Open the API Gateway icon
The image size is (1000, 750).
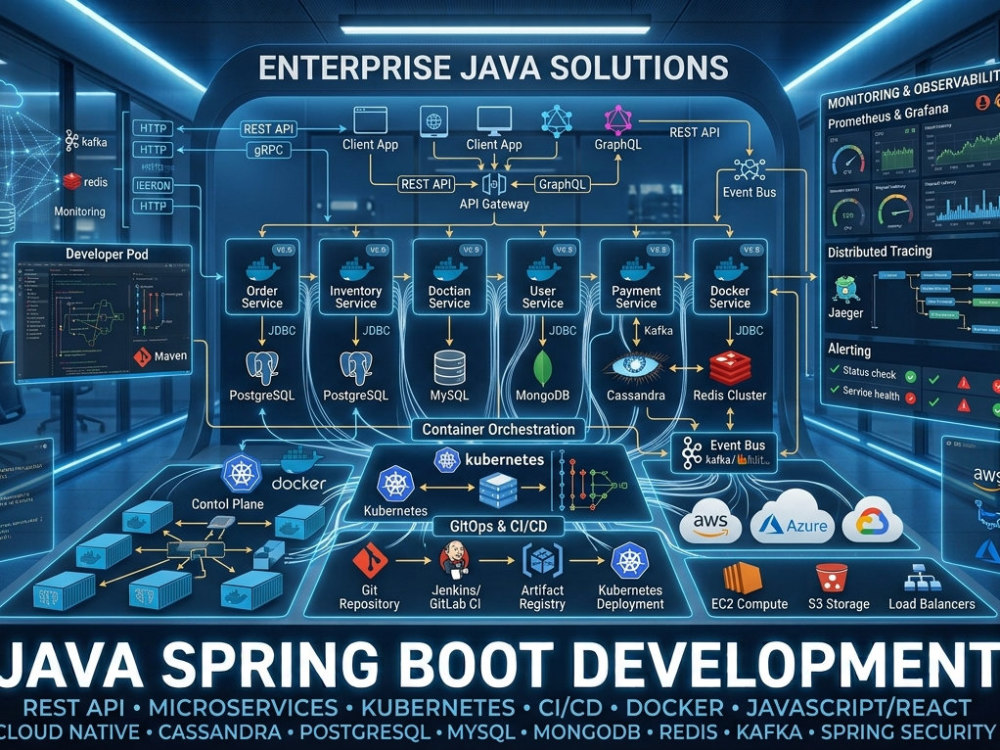pos(494,184)
